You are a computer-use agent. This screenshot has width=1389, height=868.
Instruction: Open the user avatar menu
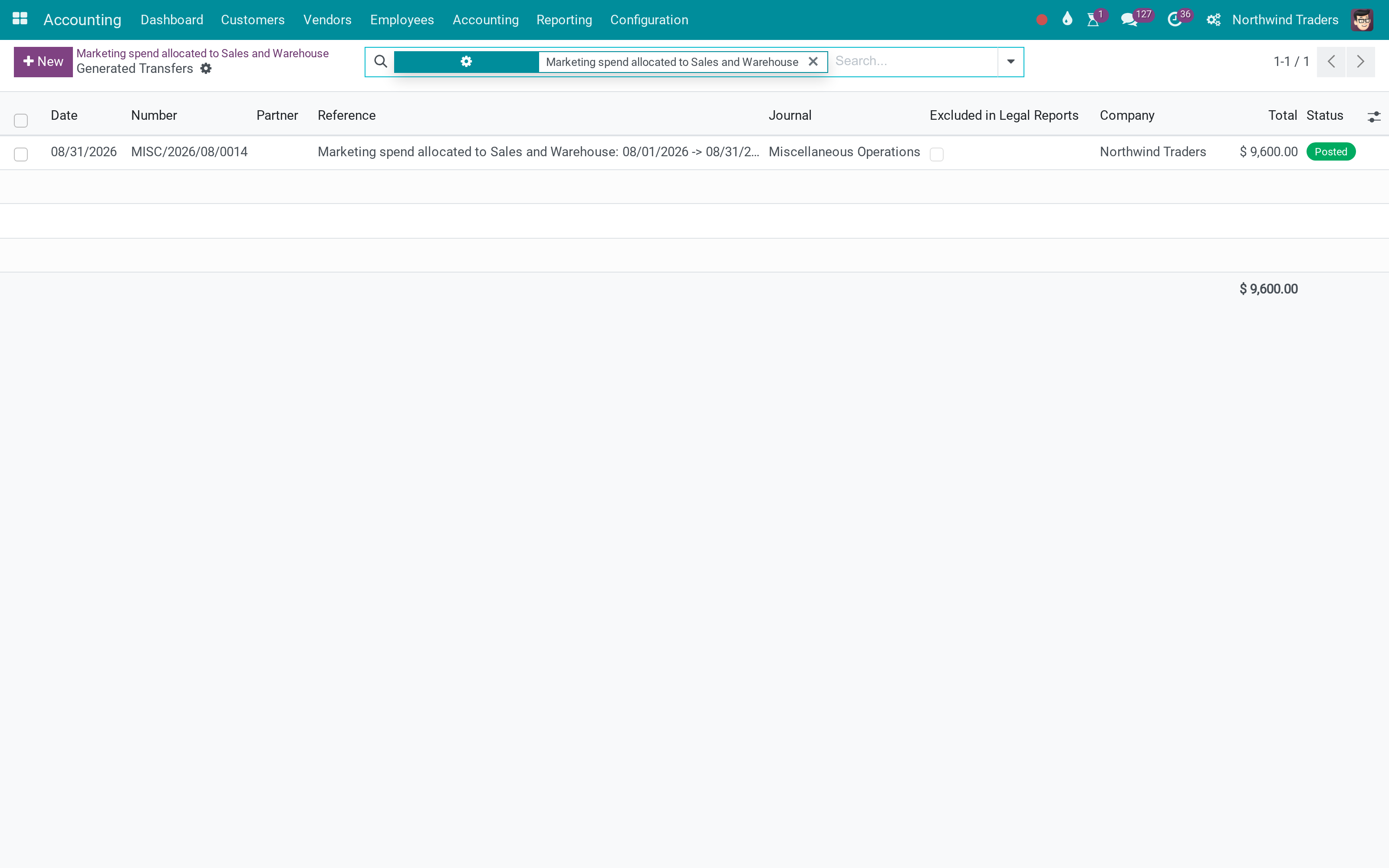1362,20
